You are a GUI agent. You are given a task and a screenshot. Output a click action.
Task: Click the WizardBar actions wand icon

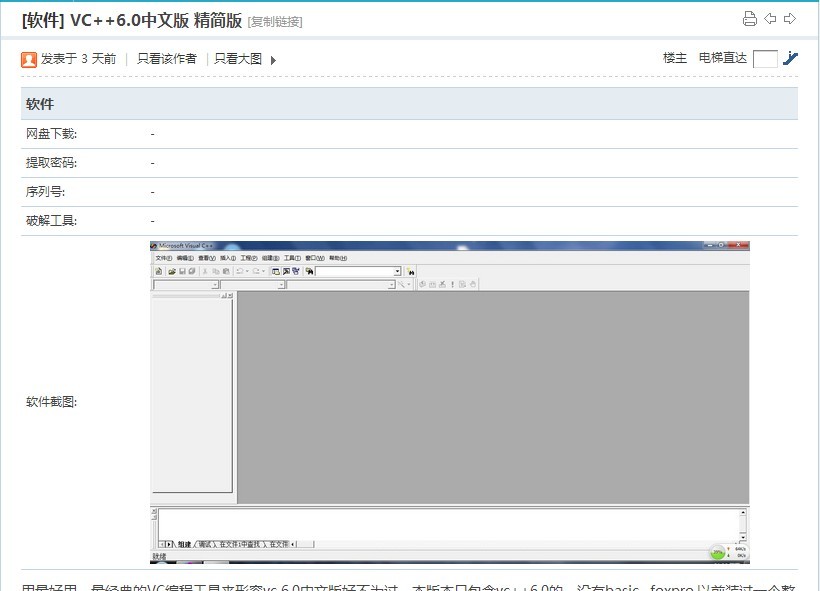(x=401, y=285)
